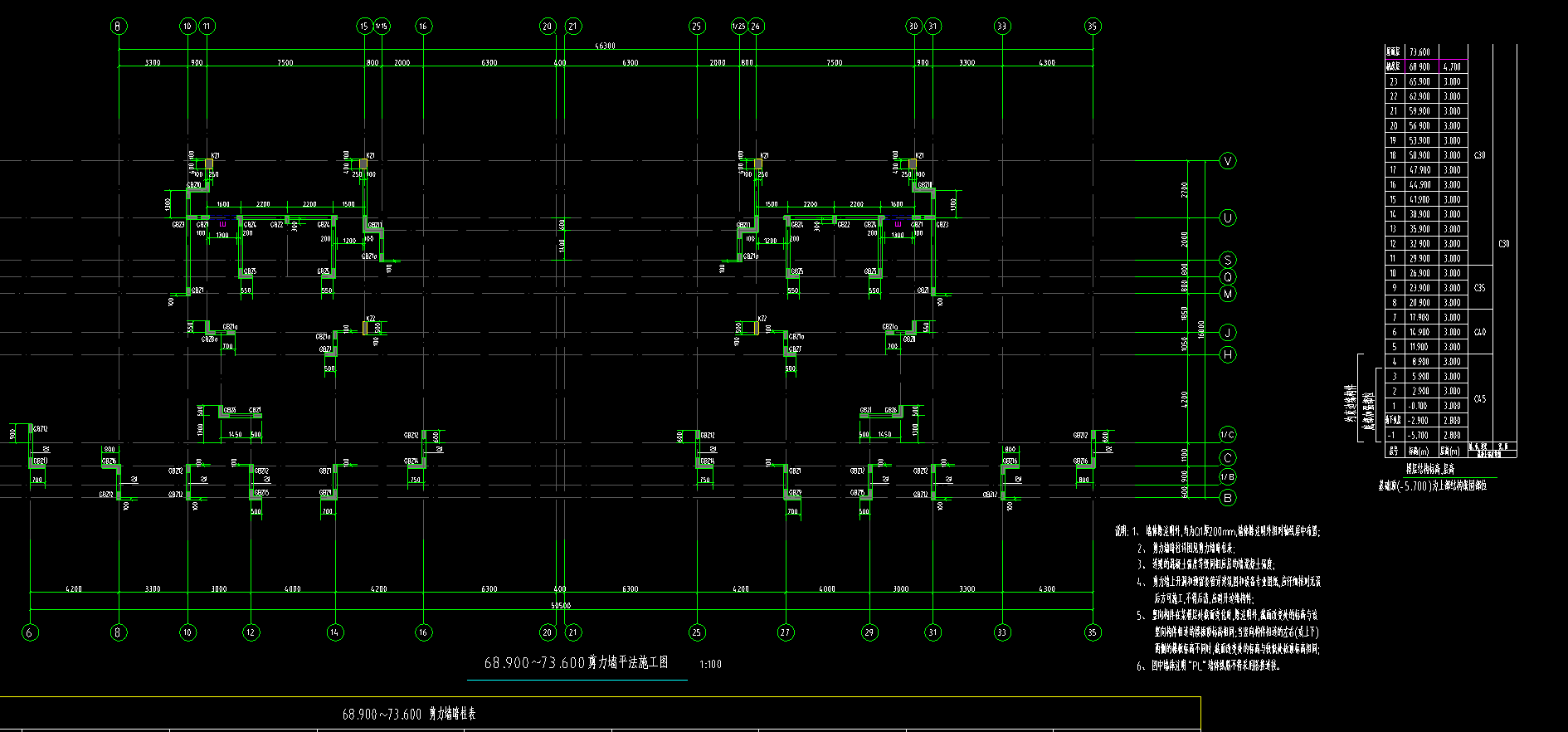Select the concrete grade cell C45
Screen dimensions: 1568x732
pos(1479,398)
